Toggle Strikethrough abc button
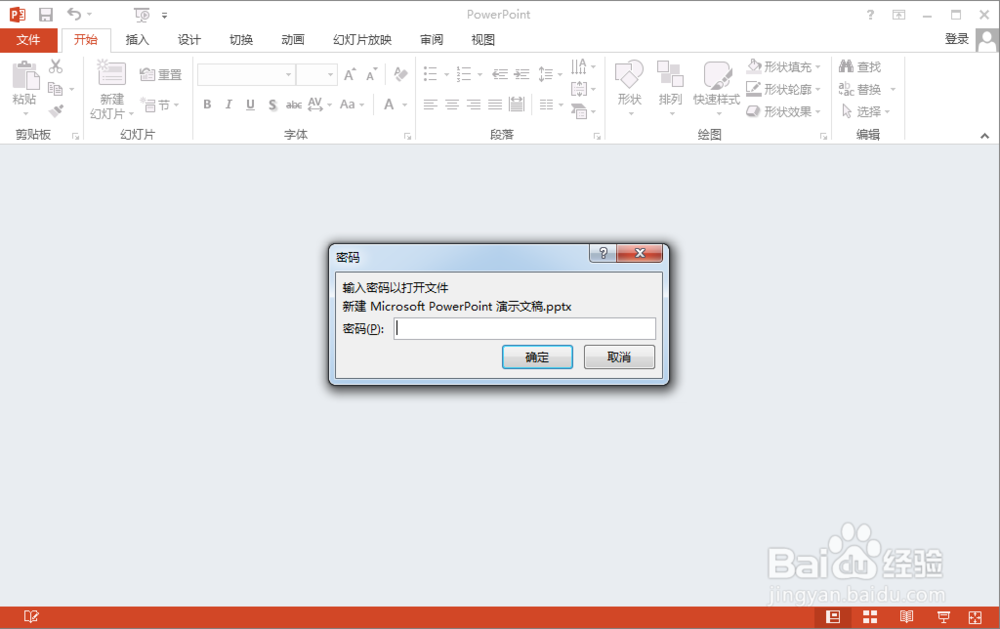Screen dimensions: 1000x629 pos(293,105)
